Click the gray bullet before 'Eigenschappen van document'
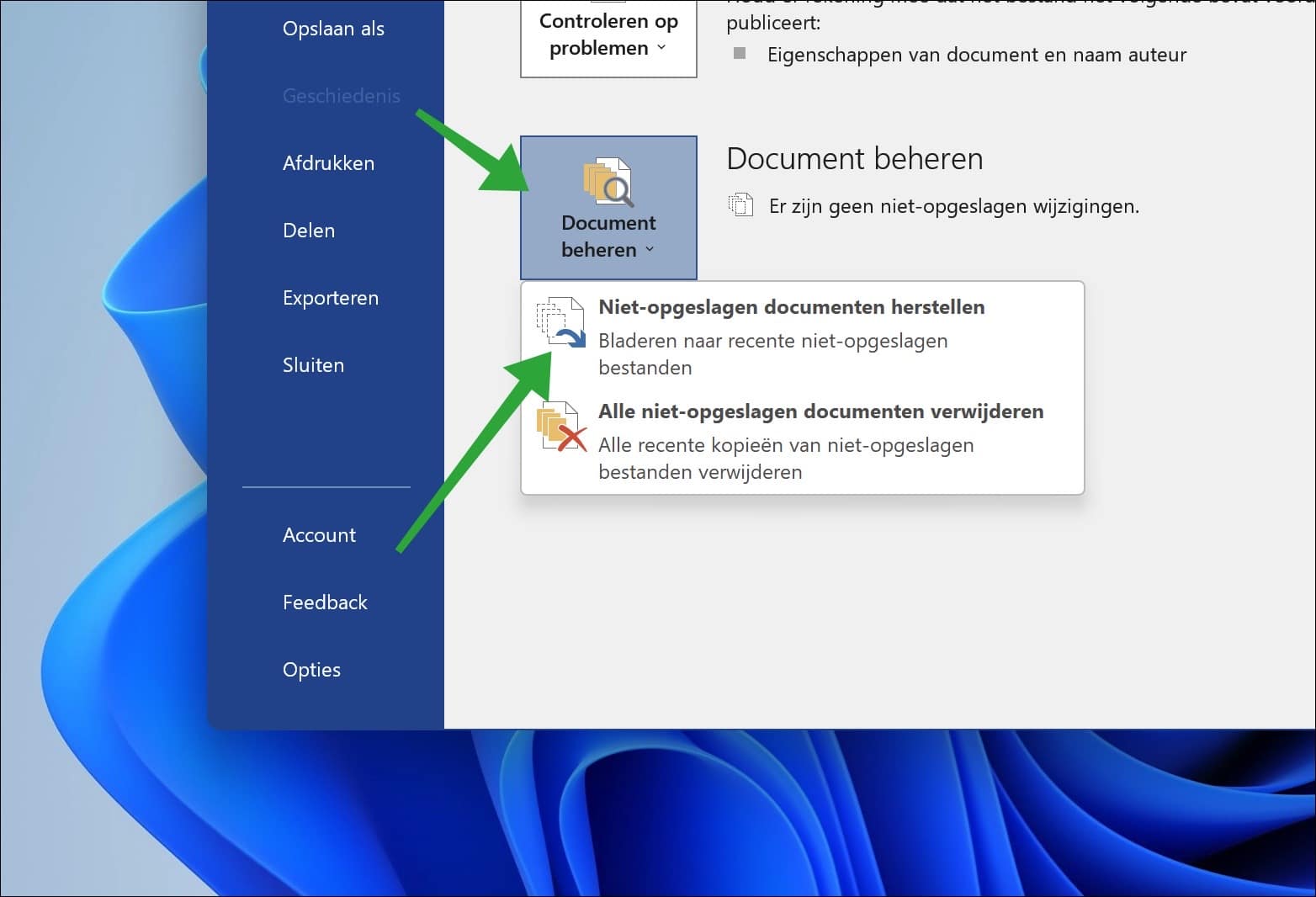This screenshot has width=1316, height=897. tap(741, 54)
